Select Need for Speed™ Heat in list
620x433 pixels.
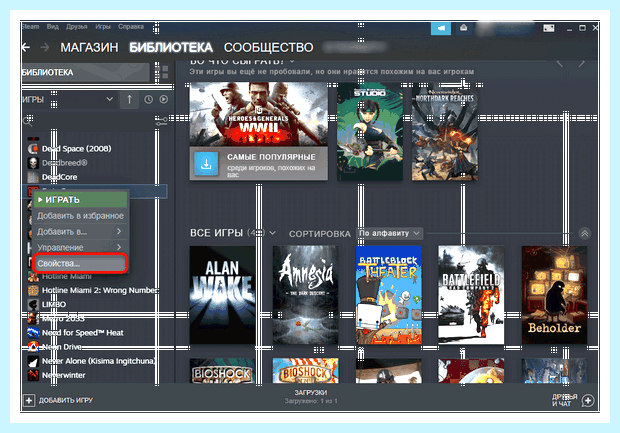(83, 333)
